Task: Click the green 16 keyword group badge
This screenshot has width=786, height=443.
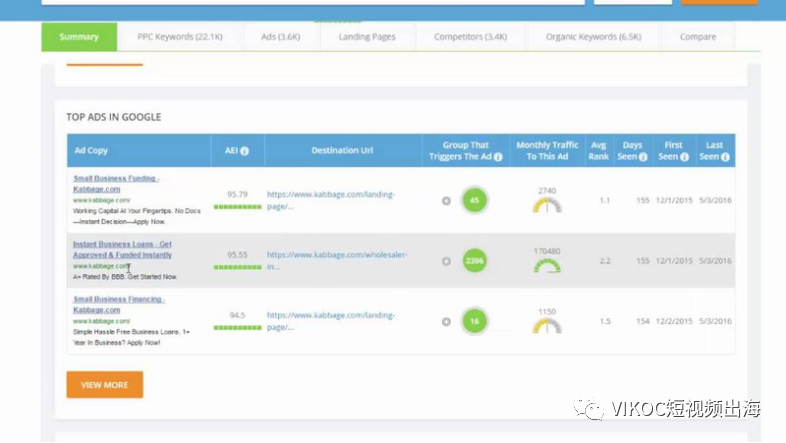Action: 474,321
